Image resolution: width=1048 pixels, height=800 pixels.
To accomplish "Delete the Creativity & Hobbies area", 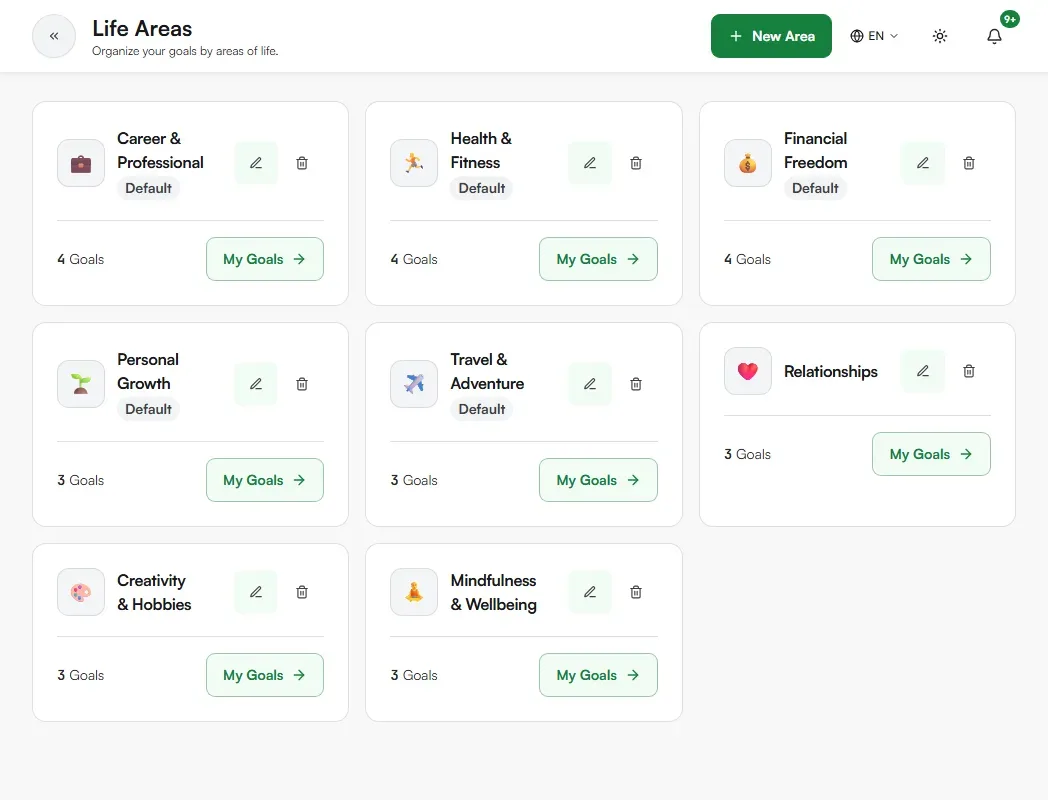I will click(x=302, y=592).
